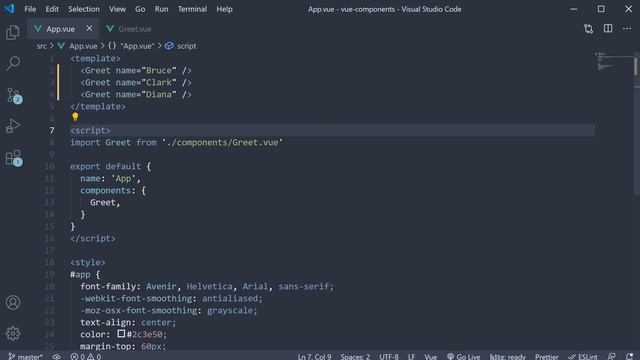Open the Selection menu
The image size is (640, 360).
pos(84,9)
